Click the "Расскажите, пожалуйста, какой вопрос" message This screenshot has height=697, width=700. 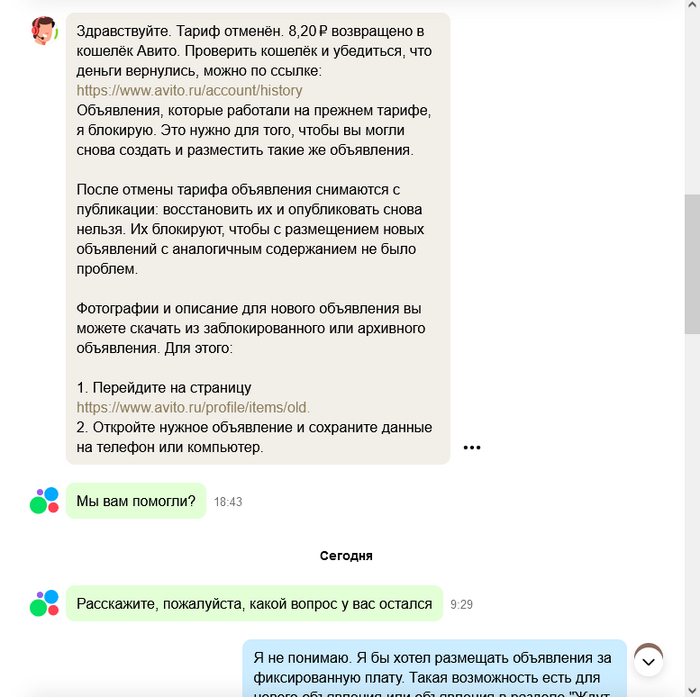pos(254,604)
